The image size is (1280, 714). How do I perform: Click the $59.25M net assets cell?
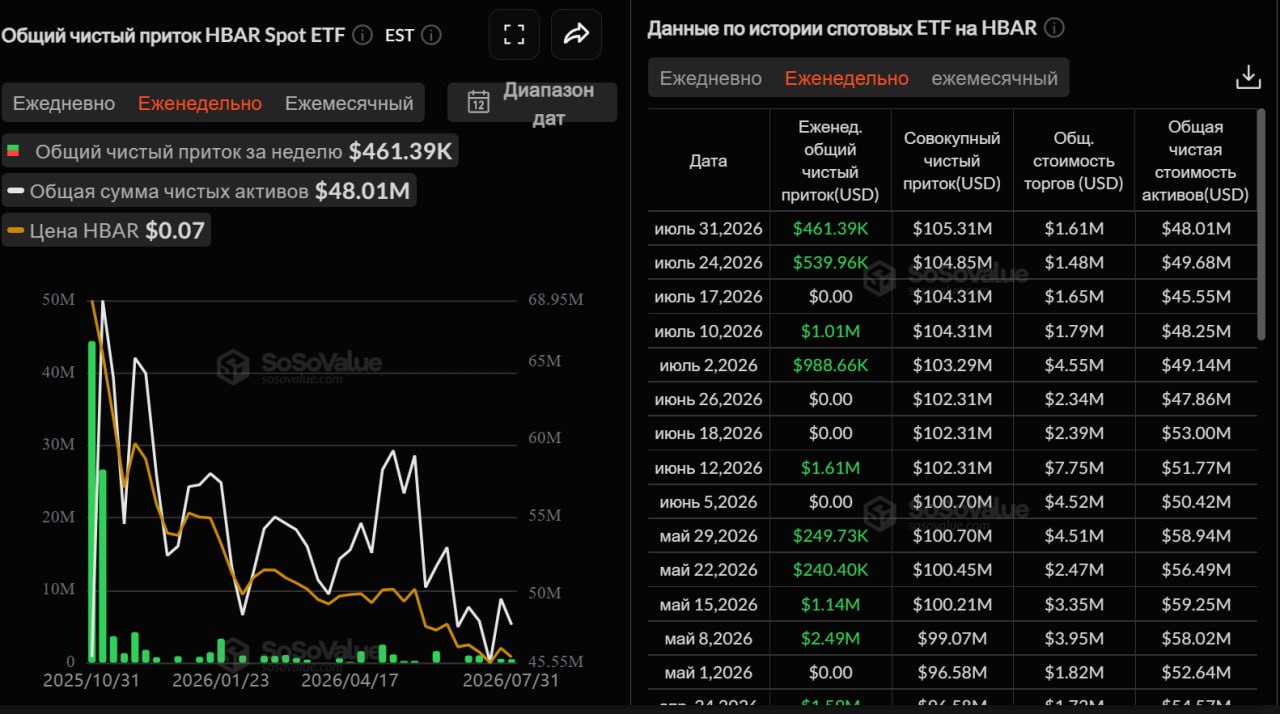pos(1196,604)
